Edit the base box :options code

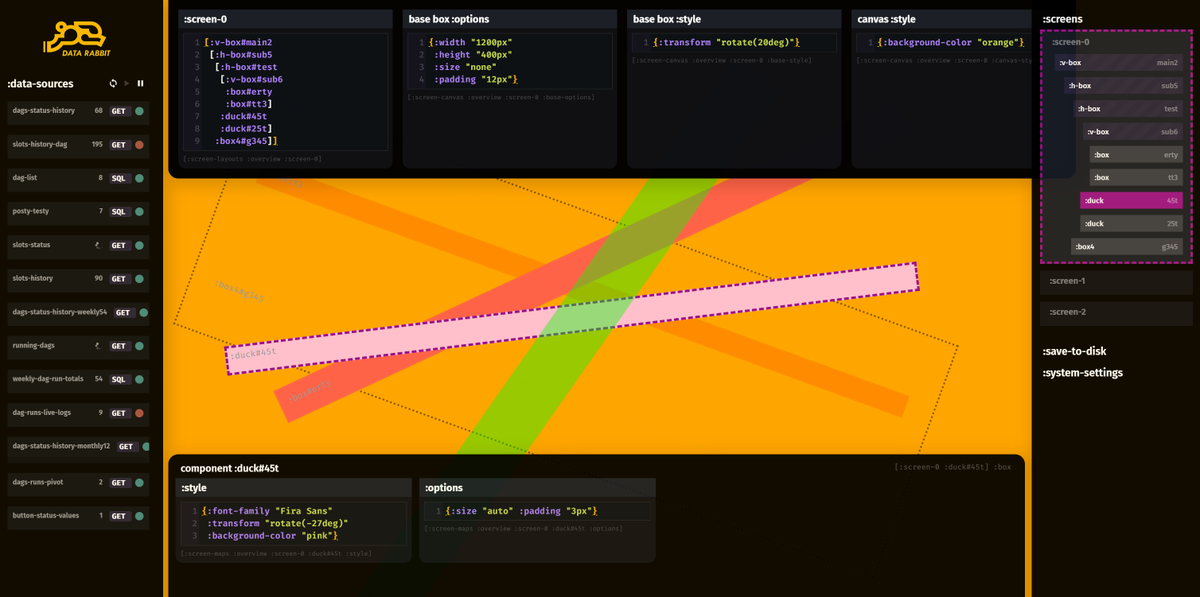pyautogui.click(x=509, y=61)
